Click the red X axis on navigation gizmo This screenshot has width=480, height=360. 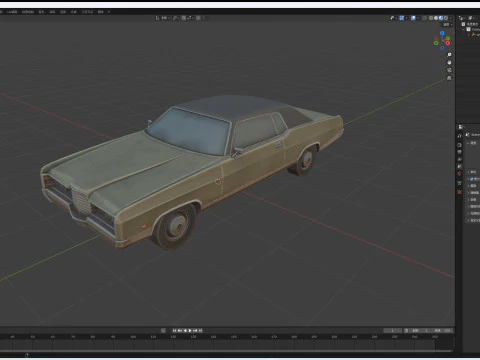(x=448, y=43)
